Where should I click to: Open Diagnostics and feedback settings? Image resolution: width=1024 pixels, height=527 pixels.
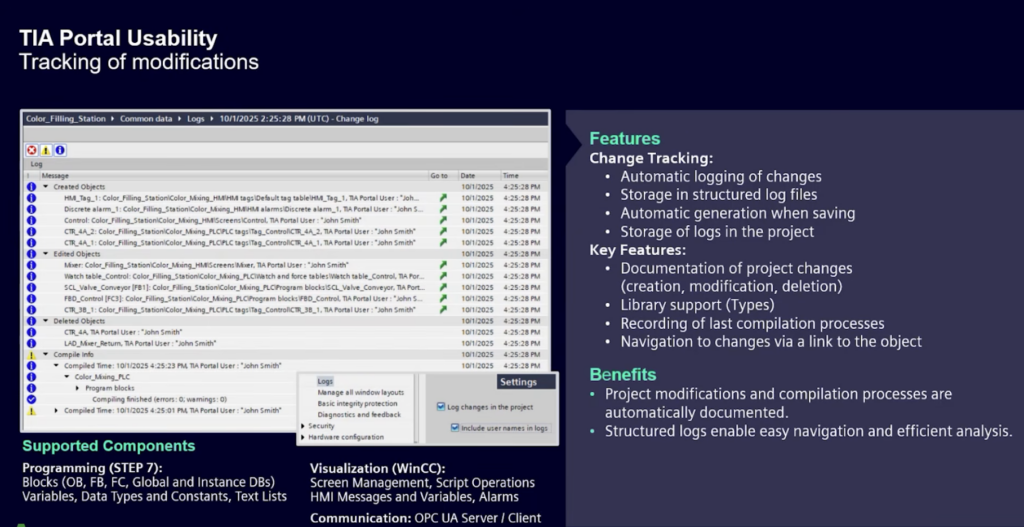point(359,414)
